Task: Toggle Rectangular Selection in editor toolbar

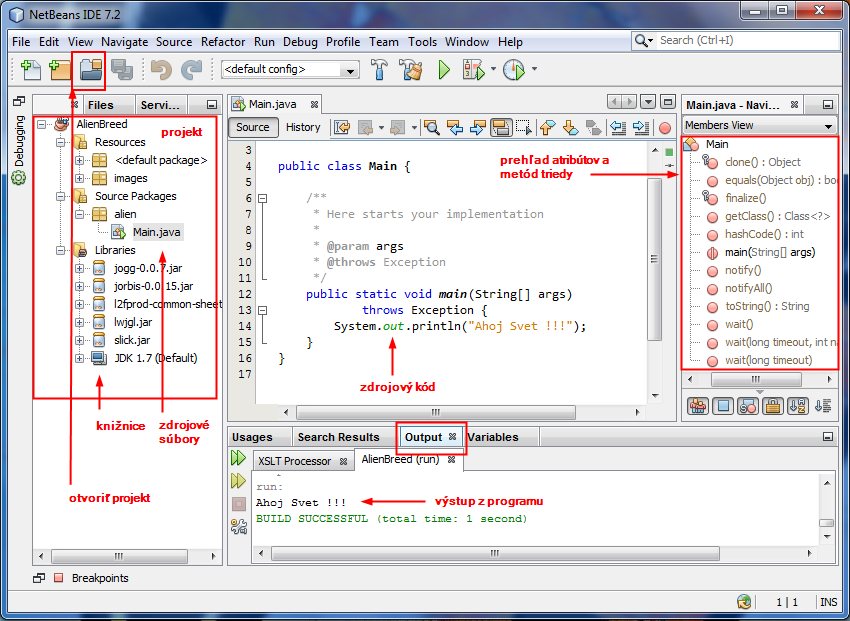Action: [524, 128]
